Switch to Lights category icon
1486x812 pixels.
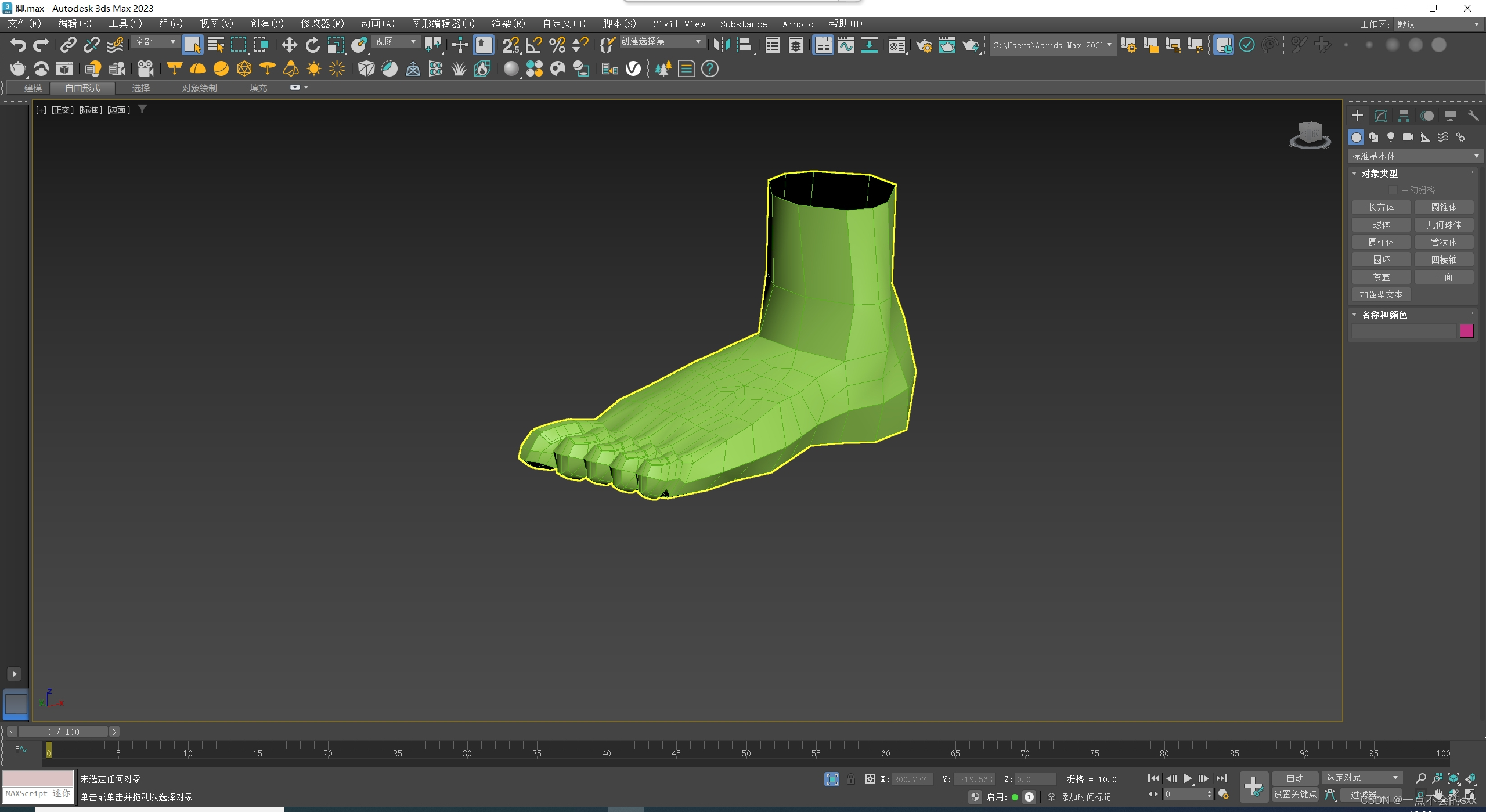coord(1390,137)
